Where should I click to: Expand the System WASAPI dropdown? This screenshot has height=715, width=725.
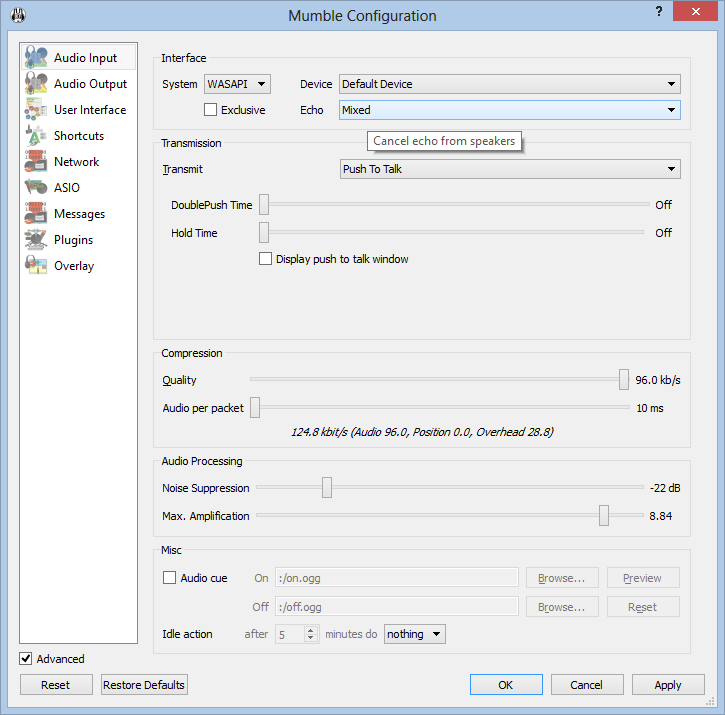pos(237,84)
